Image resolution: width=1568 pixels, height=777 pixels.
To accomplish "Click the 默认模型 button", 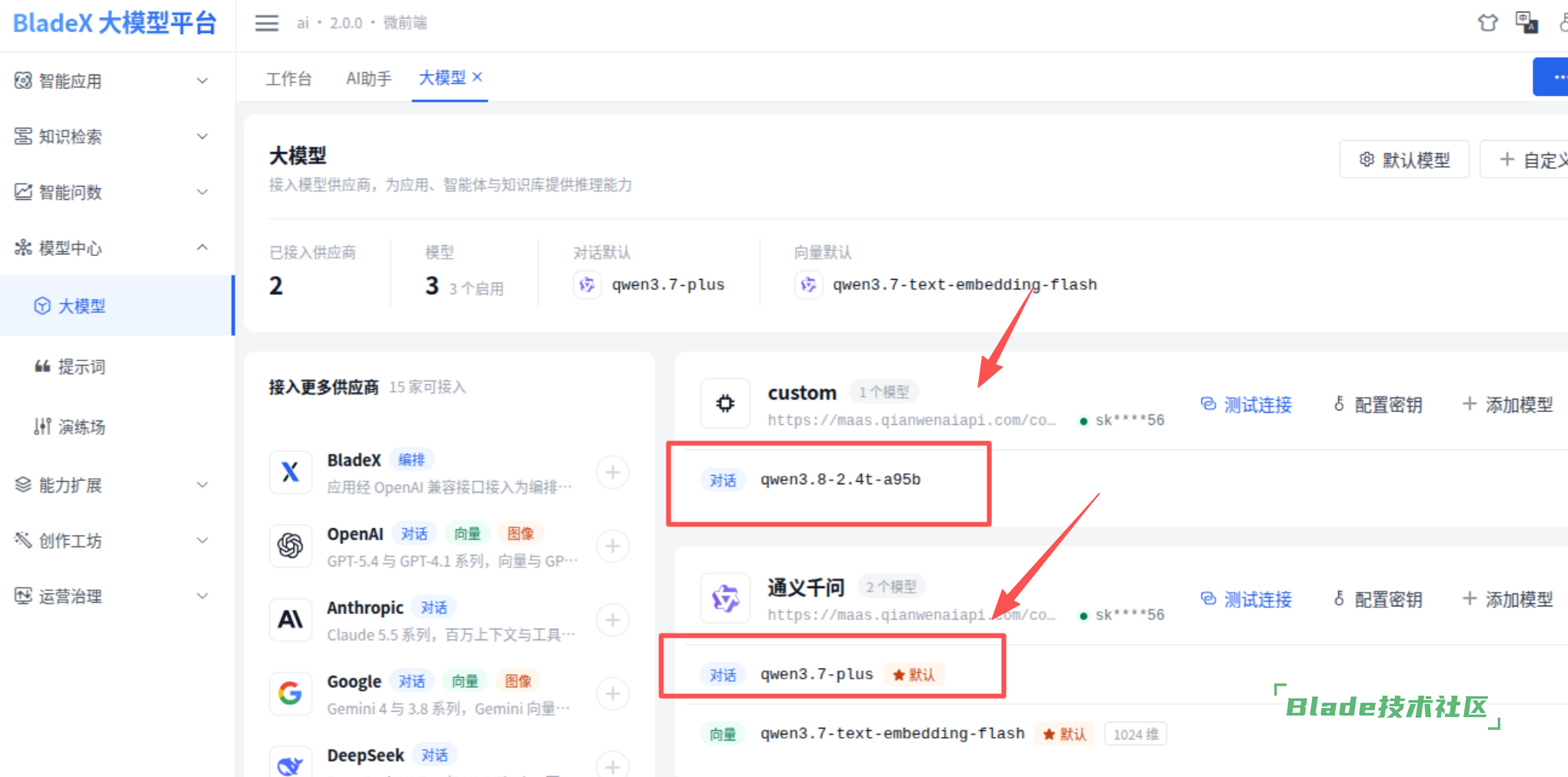I will (x=1404, y=159).
